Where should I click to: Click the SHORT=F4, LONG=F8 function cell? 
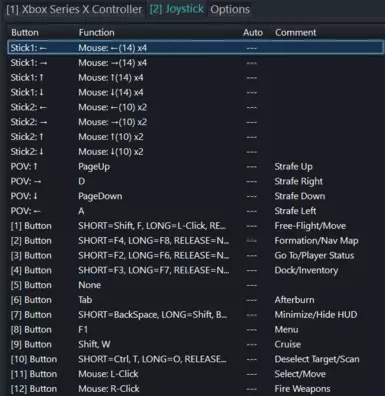pos(154,241)
